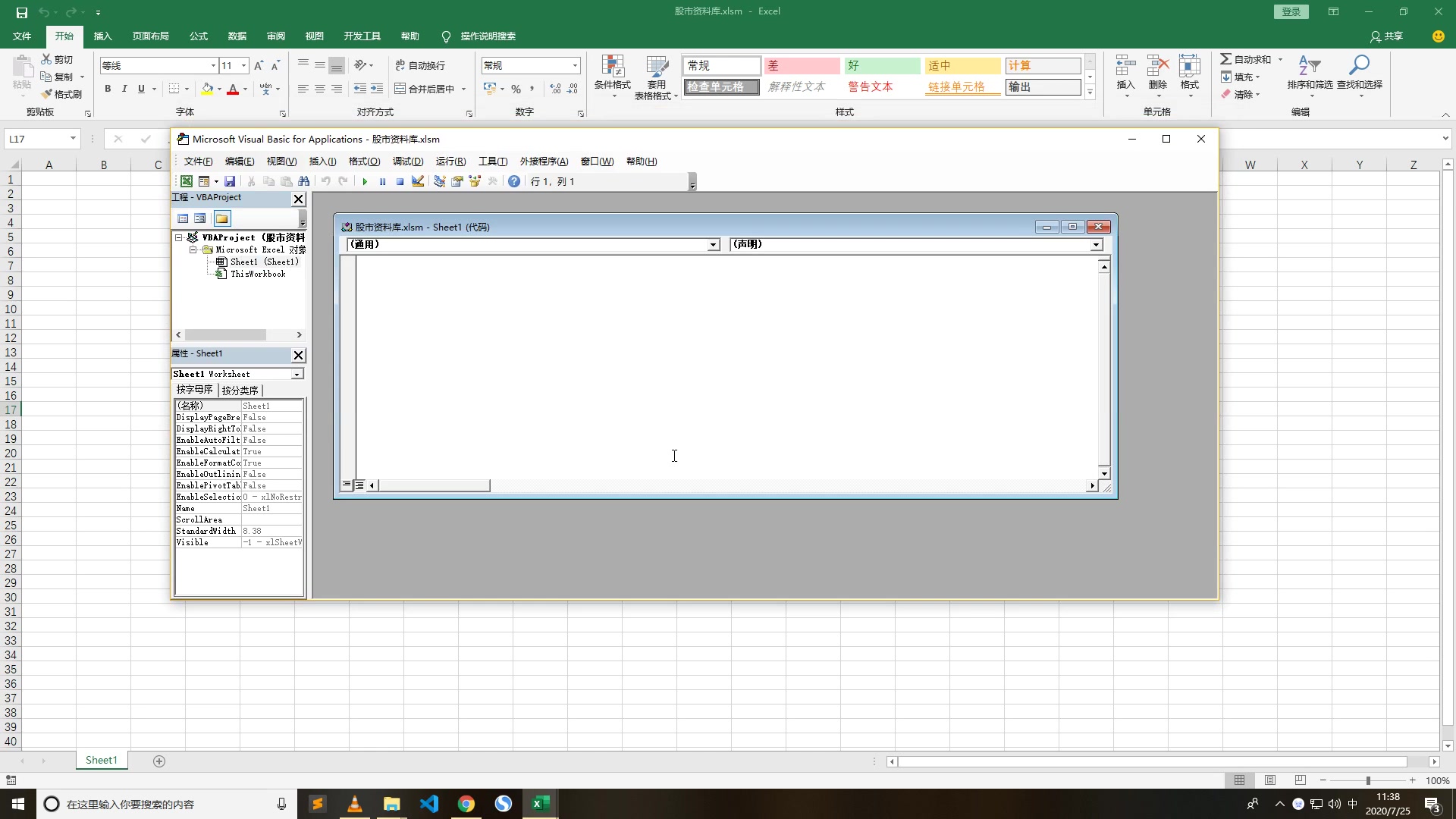
Task: Toggle Italic in Excel ribbon
Action: click(124, 89)
